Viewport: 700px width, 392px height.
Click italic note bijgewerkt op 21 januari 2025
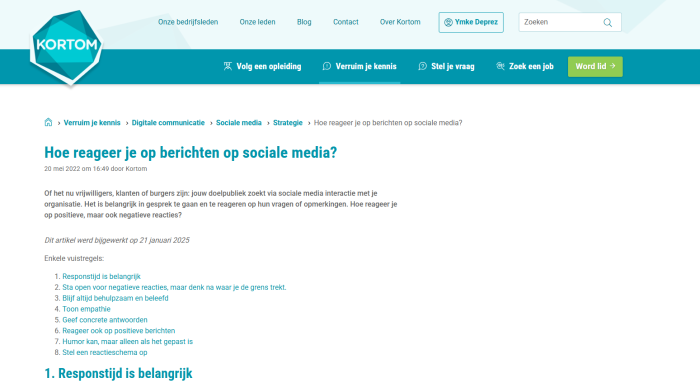point(117,240)
